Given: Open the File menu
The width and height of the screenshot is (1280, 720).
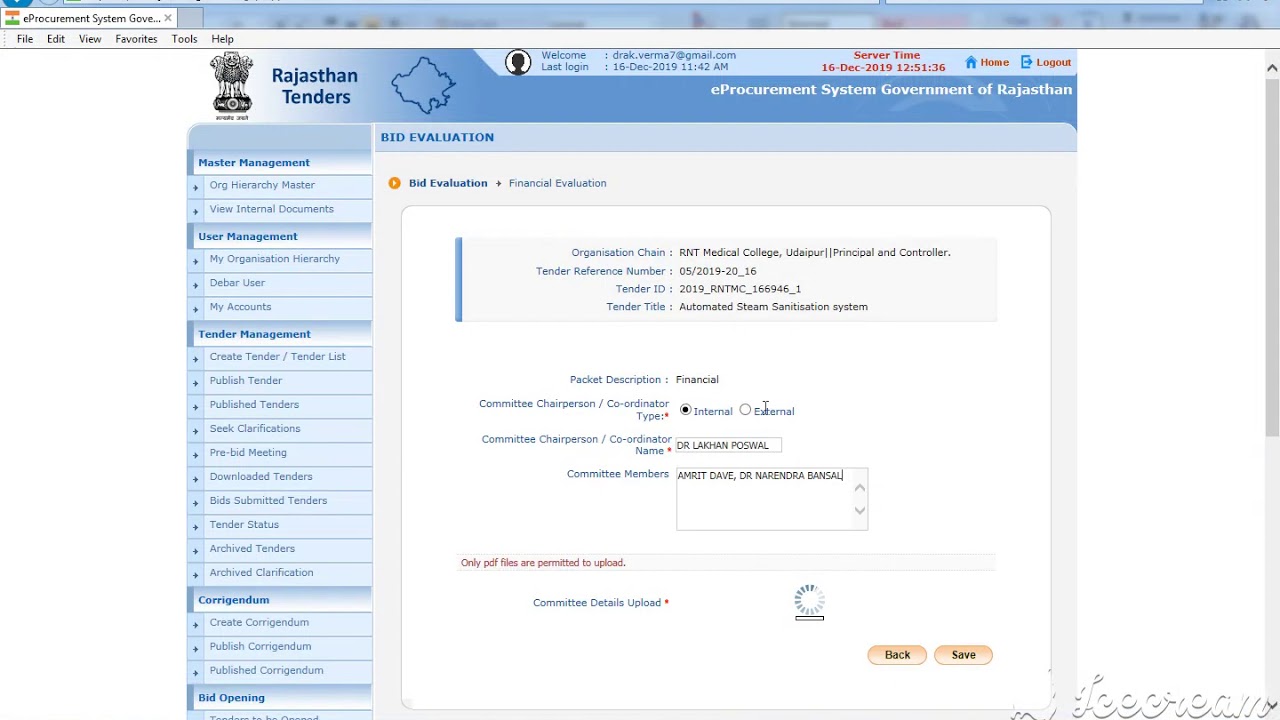Looking at the screenshot, I should (25, 39).
